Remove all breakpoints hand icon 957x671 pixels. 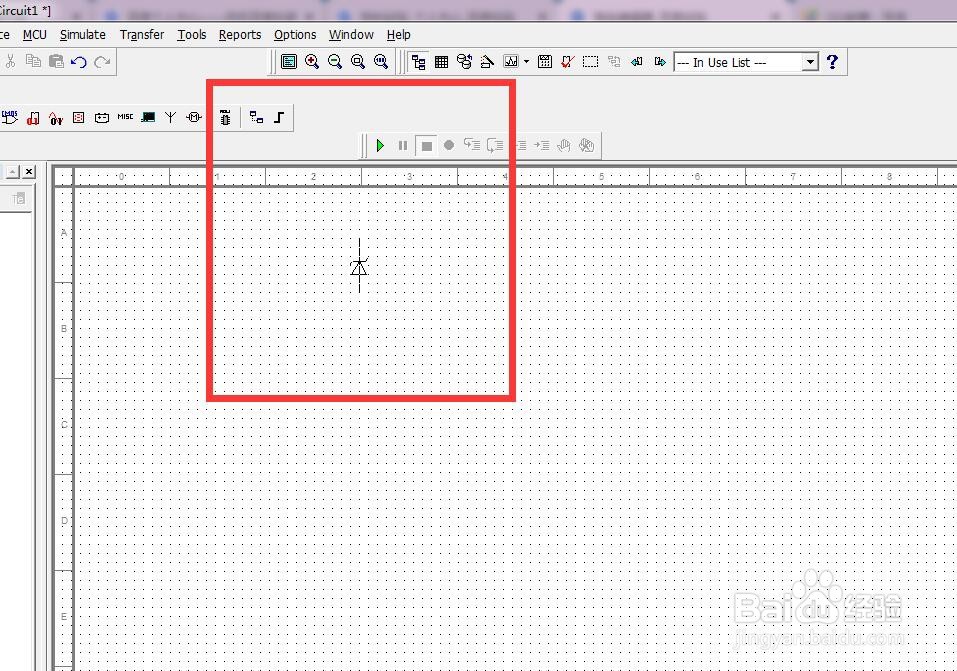tap(587, 145)
